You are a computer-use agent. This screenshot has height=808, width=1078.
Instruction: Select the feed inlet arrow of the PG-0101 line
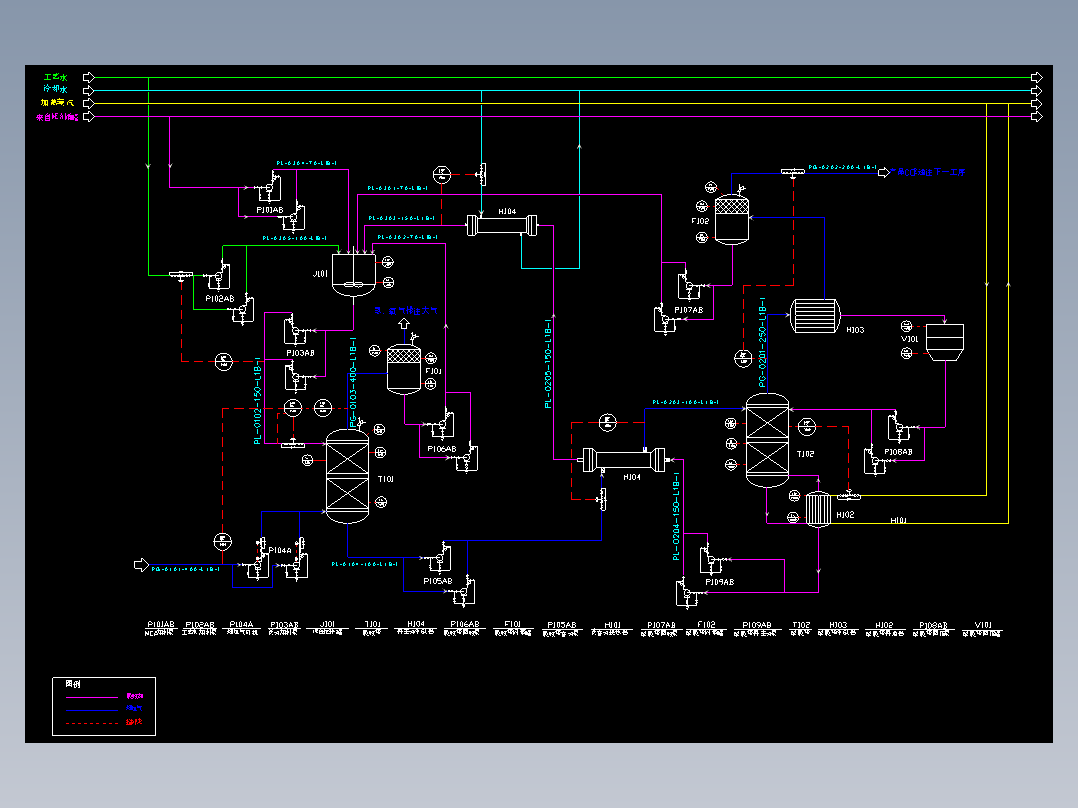(141, 565)
